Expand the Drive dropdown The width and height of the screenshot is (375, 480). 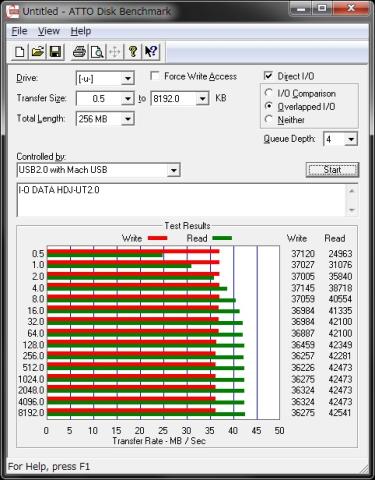128,79
